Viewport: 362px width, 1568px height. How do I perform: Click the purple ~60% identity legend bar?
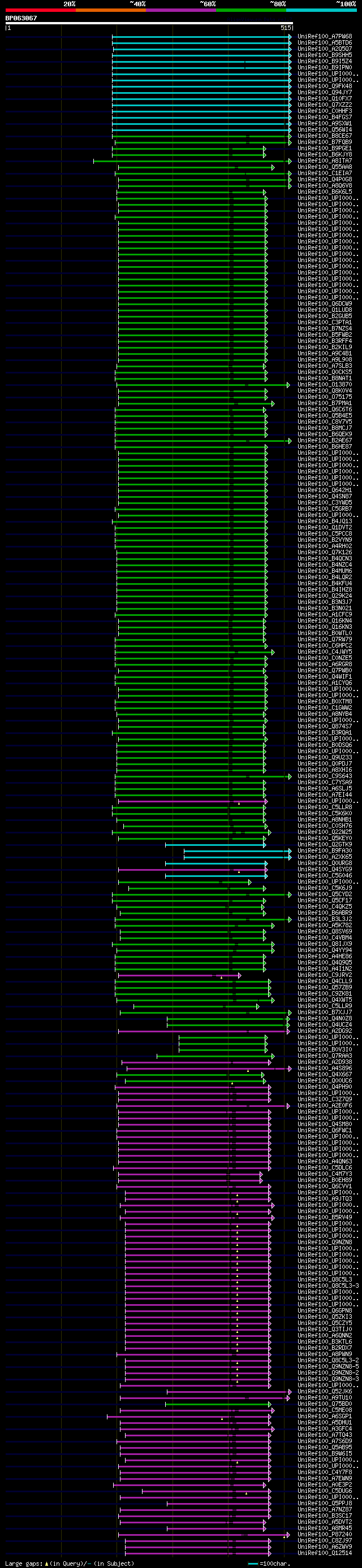(x=181, y=10)
